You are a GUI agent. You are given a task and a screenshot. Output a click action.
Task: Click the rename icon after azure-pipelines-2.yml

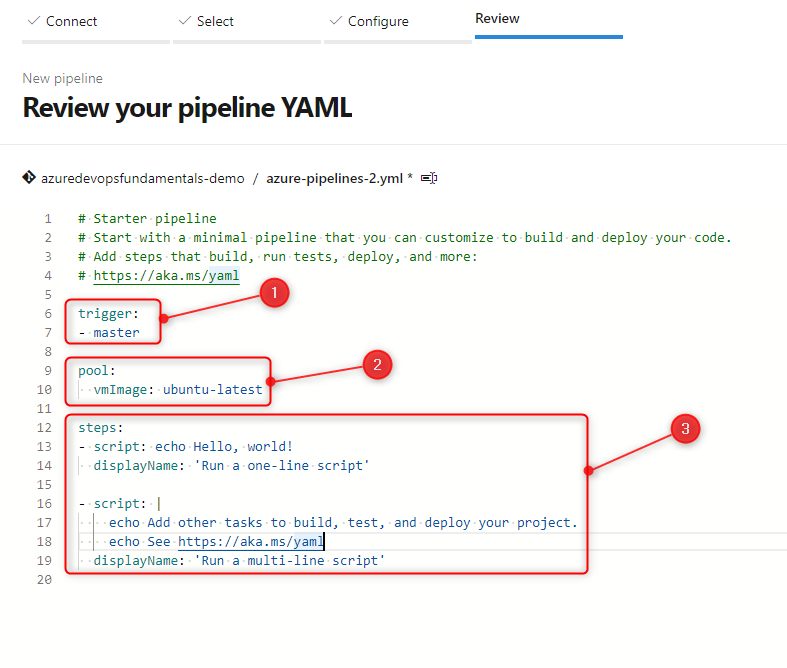pyautogui.click(x=429, y=178)
